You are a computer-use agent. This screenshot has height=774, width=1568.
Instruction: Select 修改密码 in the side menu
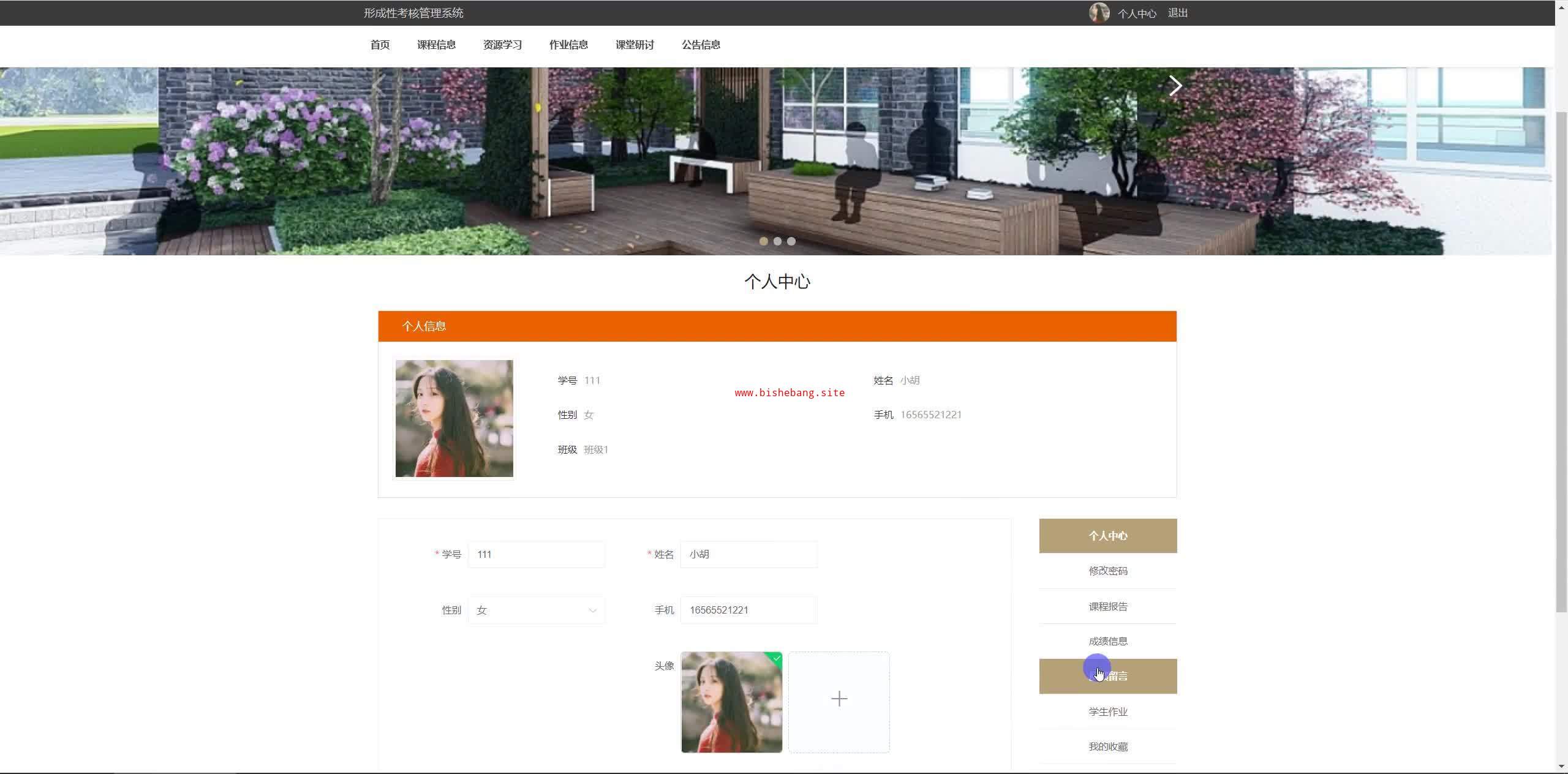click(x=1107, y=571)
